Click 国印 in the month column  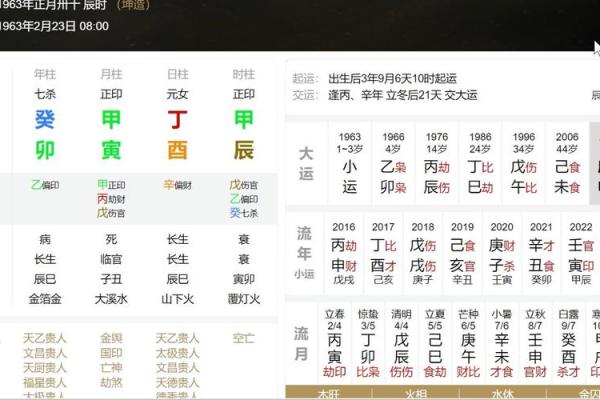point(111,353)
